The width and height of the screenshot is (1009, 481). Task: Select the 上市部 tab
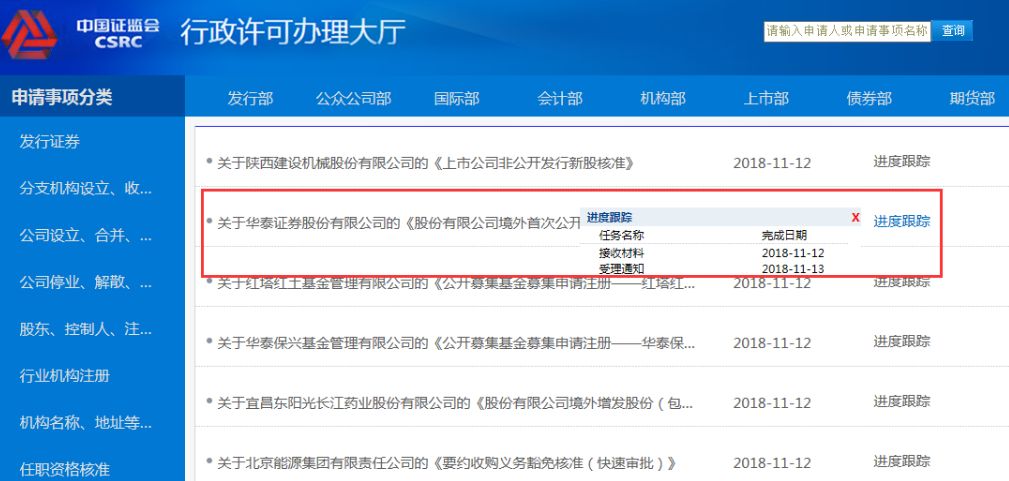766,99
